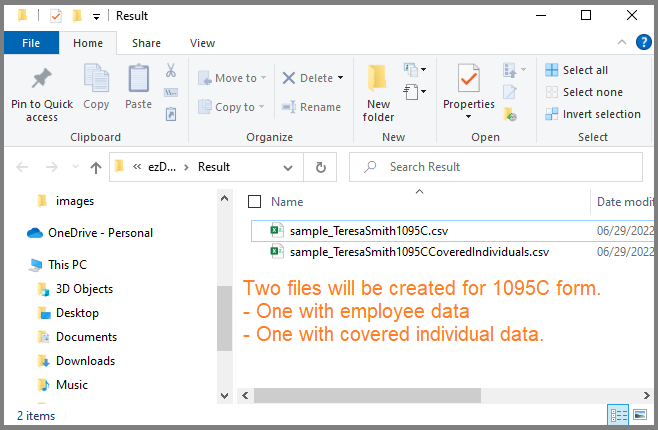Switch to Large icons view

(x=640, y=415)
